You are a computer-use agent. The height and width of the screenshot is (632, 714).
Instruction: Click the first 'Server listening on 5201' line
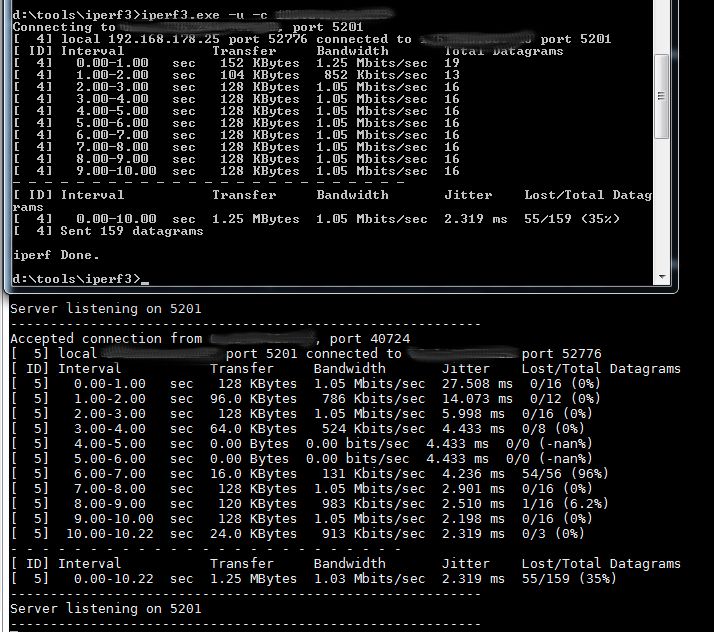[x=106, y=309]
